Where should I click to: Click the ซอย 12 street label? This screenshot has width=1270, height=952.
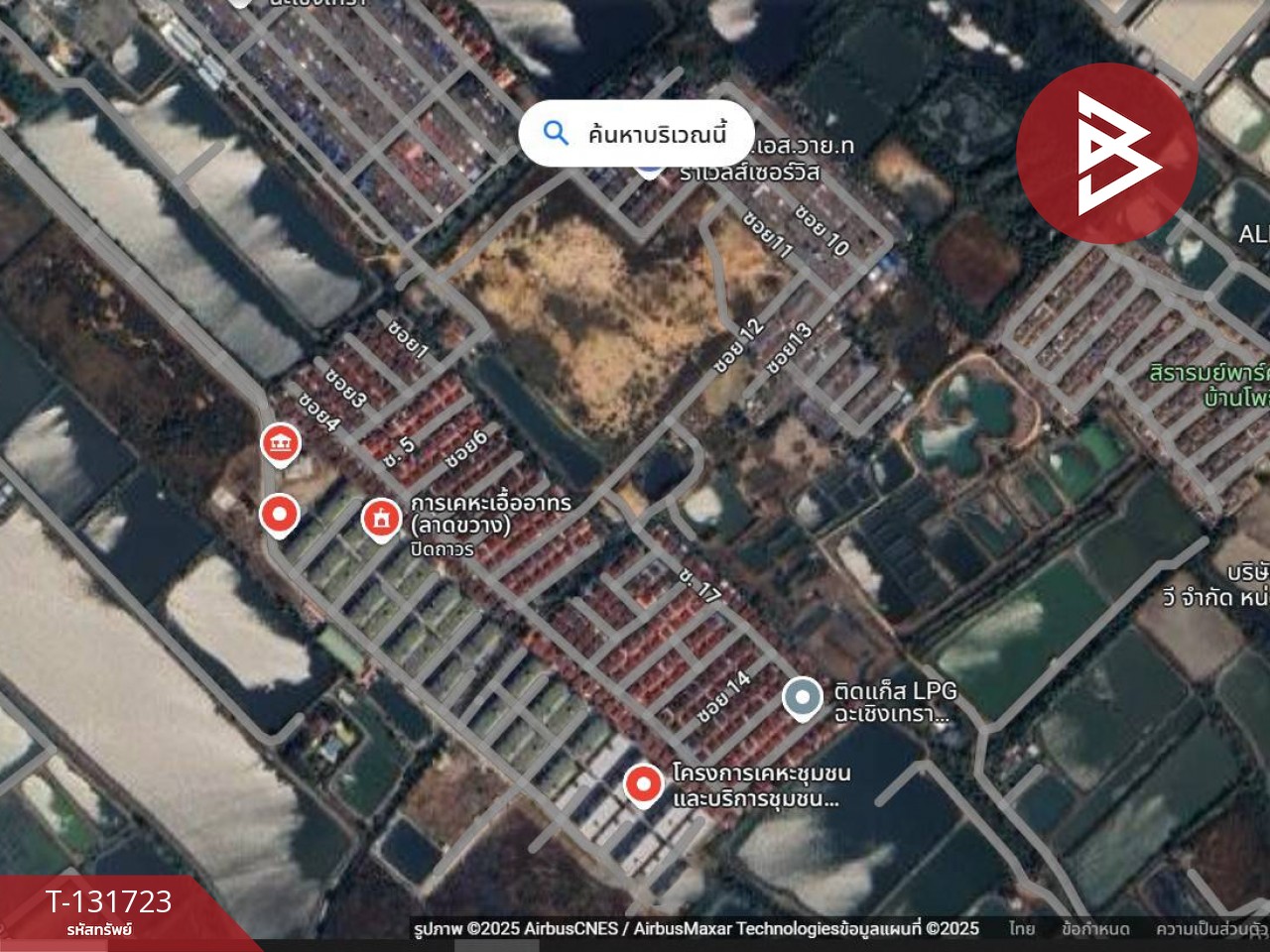click(739, 346)
